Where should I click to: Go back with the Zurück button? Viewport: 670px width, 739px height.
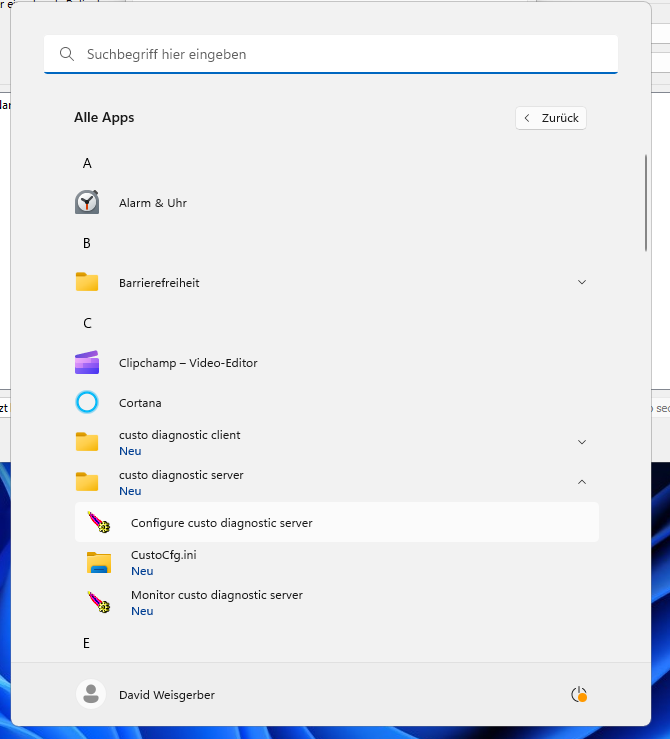tap(551, 118)
